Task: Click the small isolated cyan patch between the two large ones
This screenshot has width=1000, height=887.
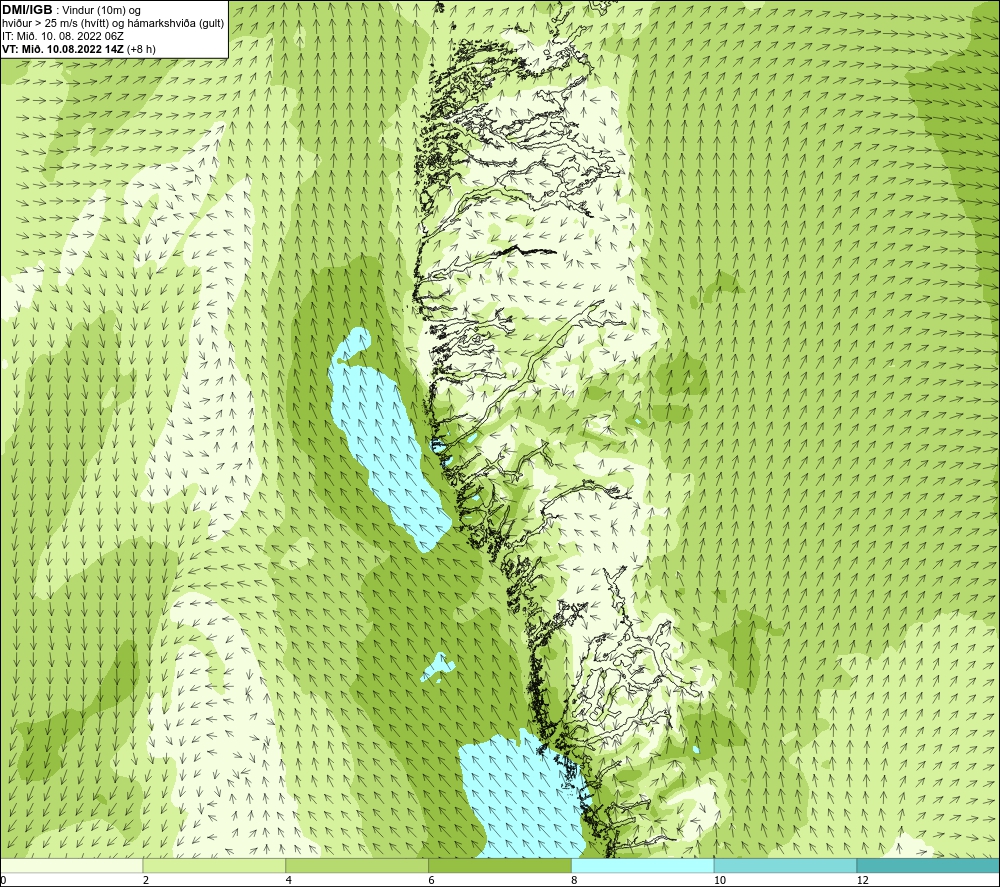Action: [438, 668]
